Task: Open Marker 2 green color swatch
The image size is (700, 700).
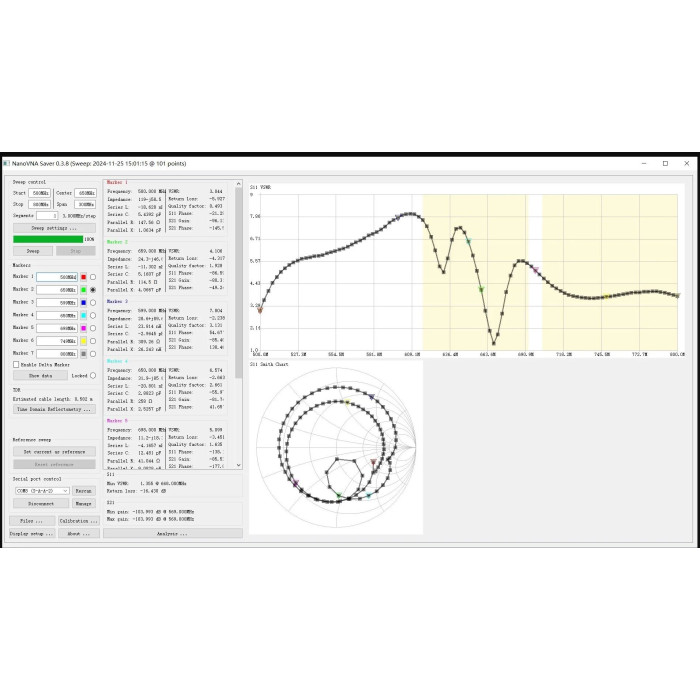Action: pos(83,290)
